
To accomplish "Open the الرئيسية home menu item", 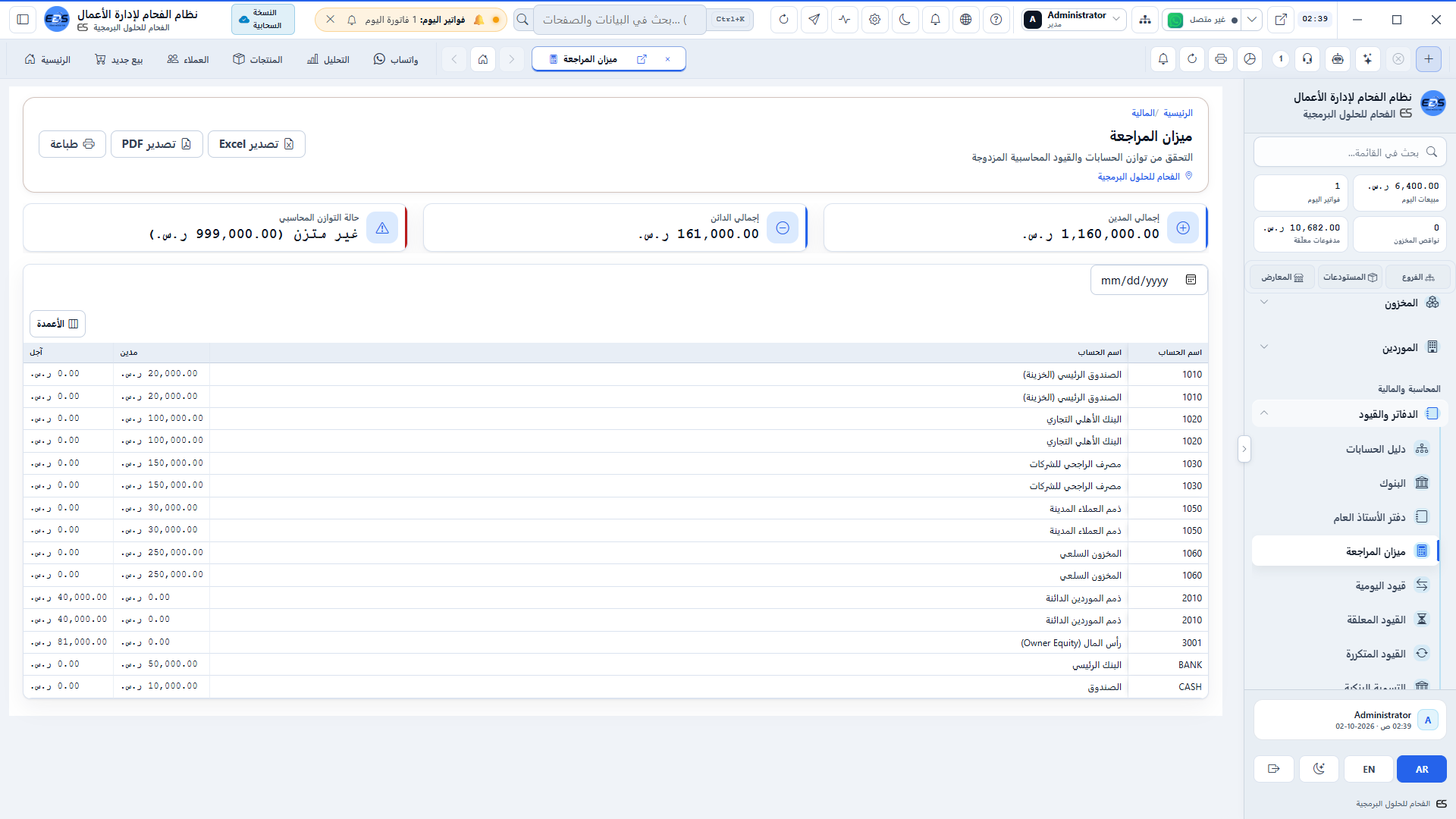I will pos(47,59).
